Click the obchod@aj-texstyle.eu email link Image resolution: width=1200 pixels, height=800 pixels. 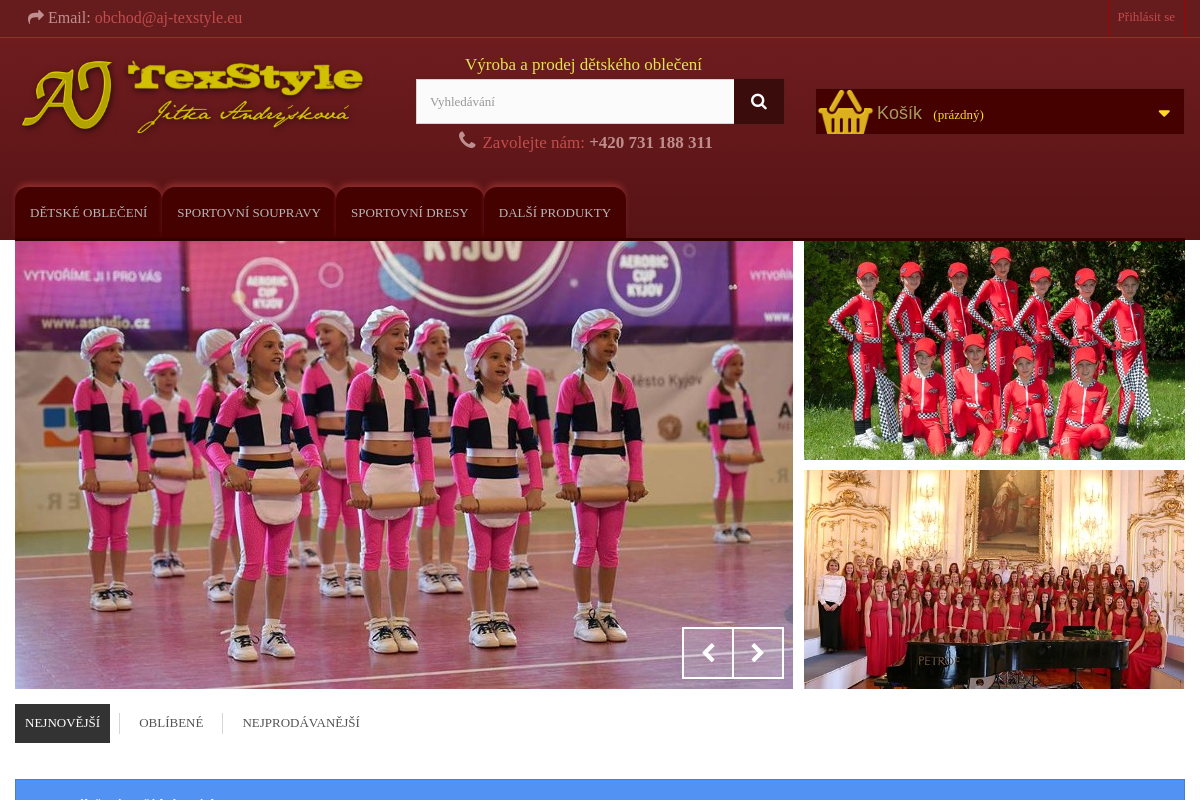pyautogui.click(x=168, y=18)
